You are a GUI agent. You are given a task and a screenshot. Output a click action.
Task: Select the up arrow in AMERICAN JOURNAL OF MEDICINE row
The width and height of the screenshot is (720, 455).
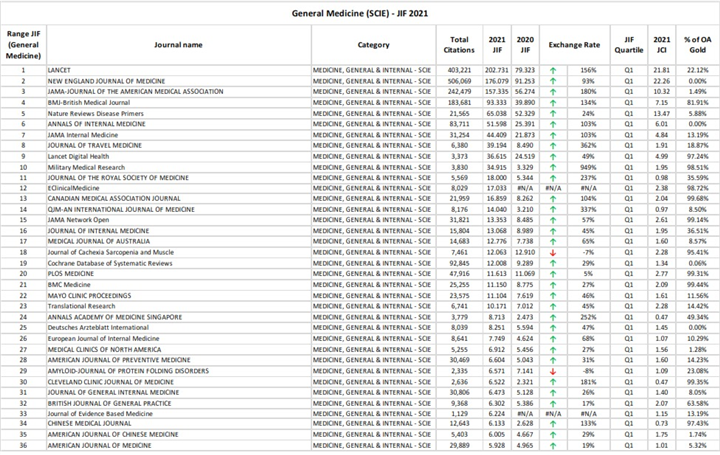pyautogui.click(x=553, y=445)
